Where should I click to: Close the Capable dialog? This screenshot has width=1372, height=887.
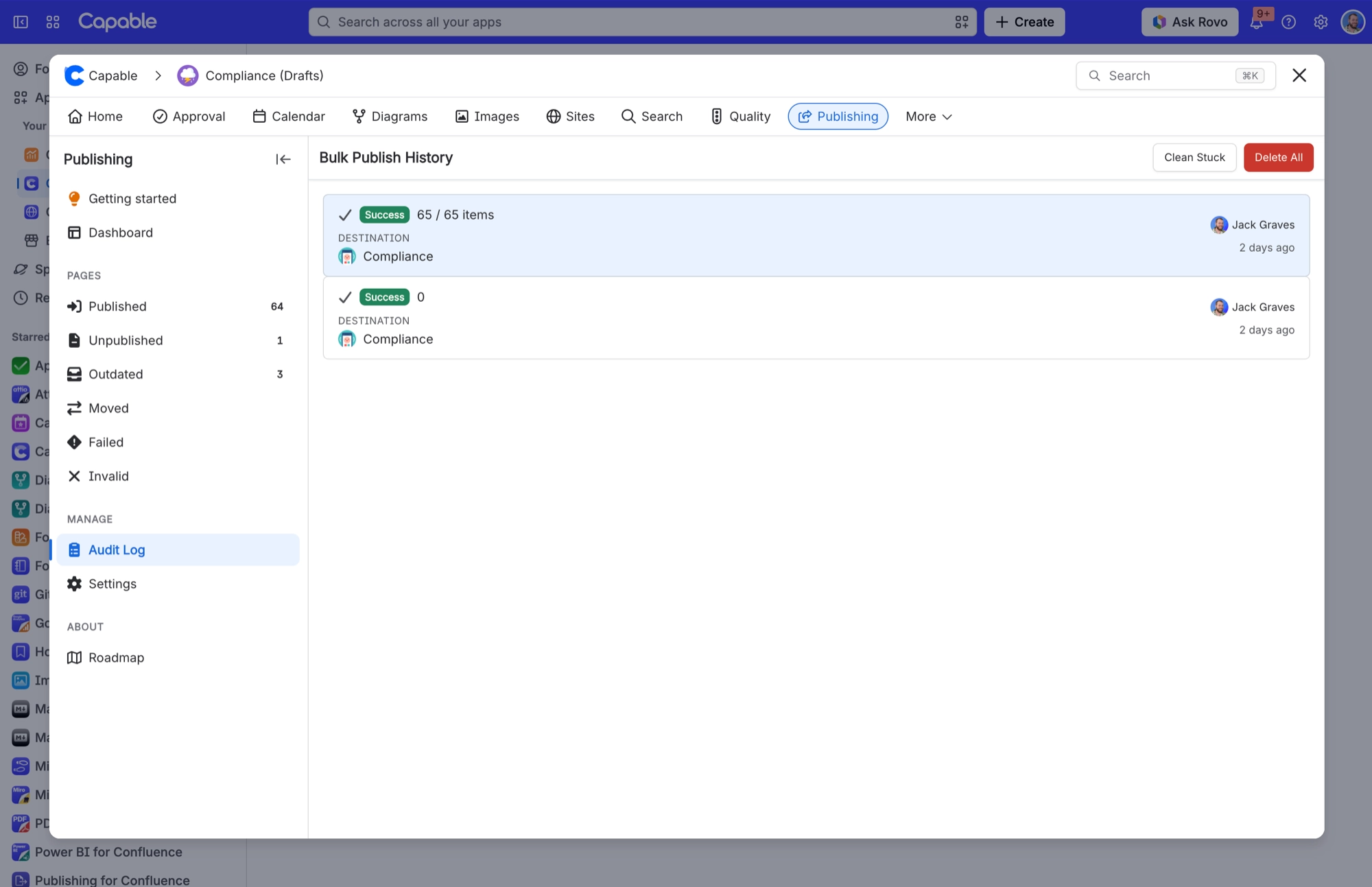point(1299,75)
